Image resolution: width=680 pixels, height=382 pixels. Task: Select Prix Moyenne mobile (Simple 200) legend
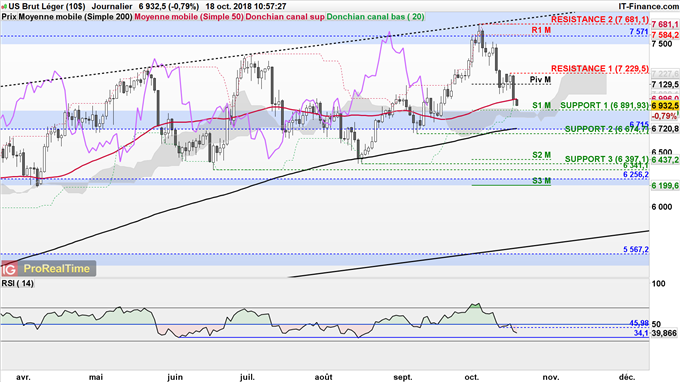pos(67,16)
